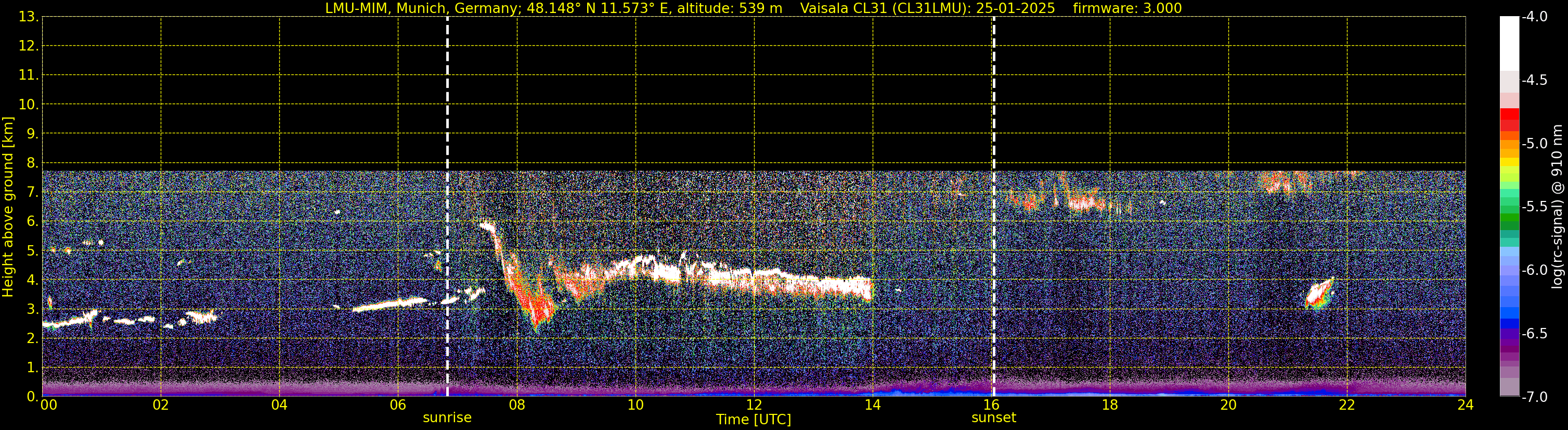The image size is (1568, 430).
Task: Click the time-axis tick label "22"
Action: (x=1347, y=405)
